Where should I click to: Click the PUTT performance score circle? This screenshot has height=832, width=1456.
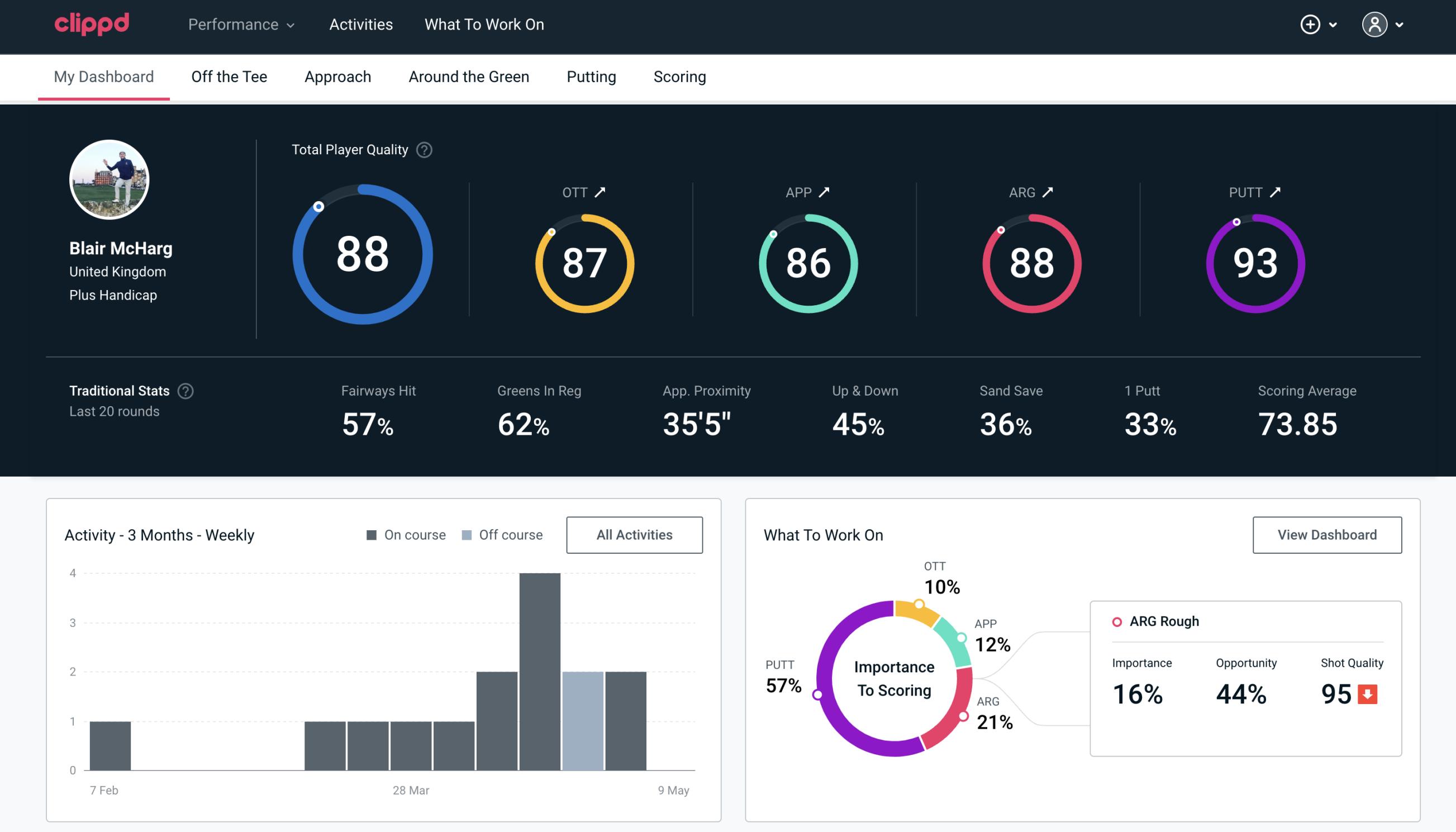tap(1254, 262)
